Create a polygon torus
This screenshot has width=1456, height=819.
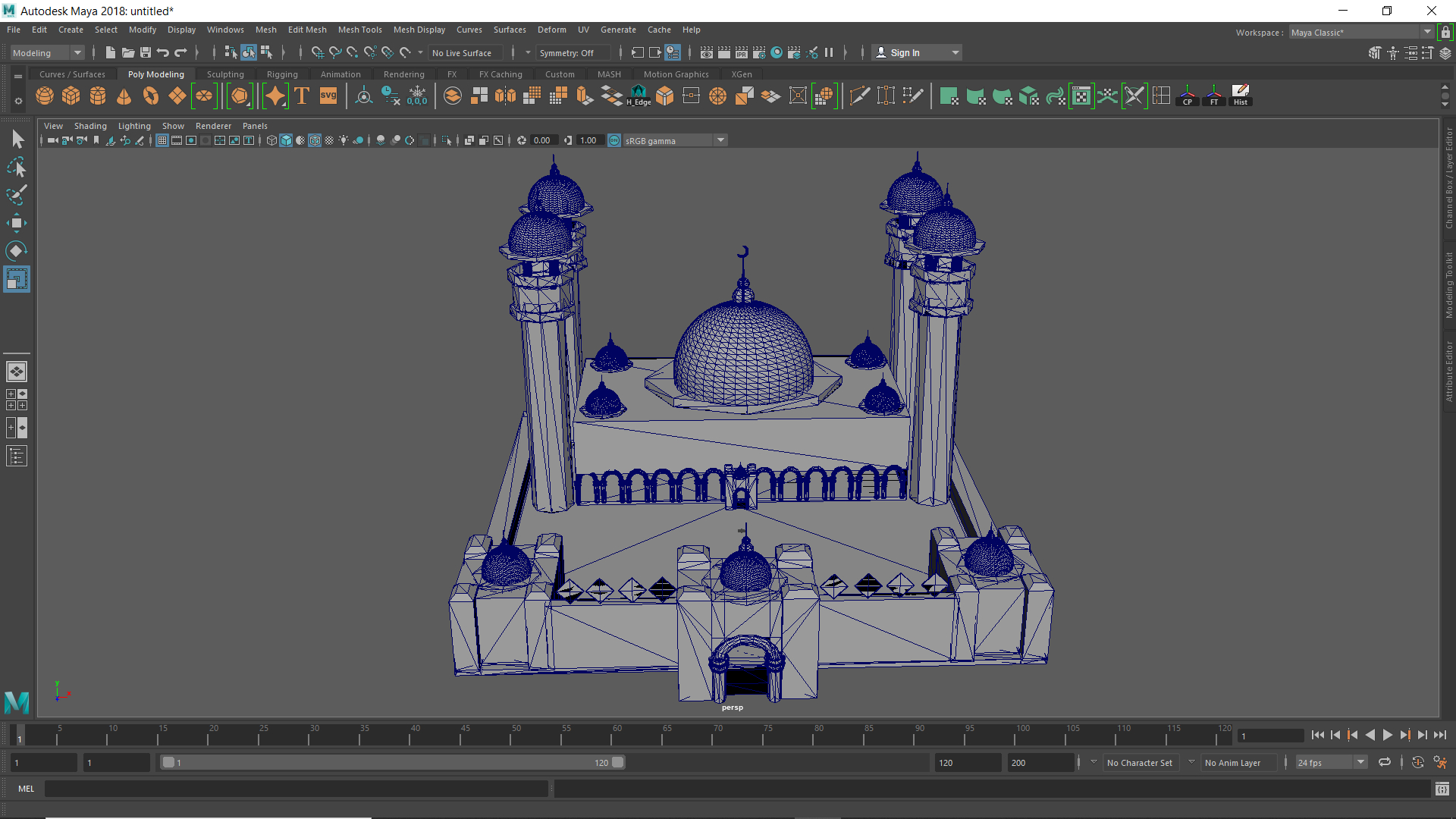[150, 96]
